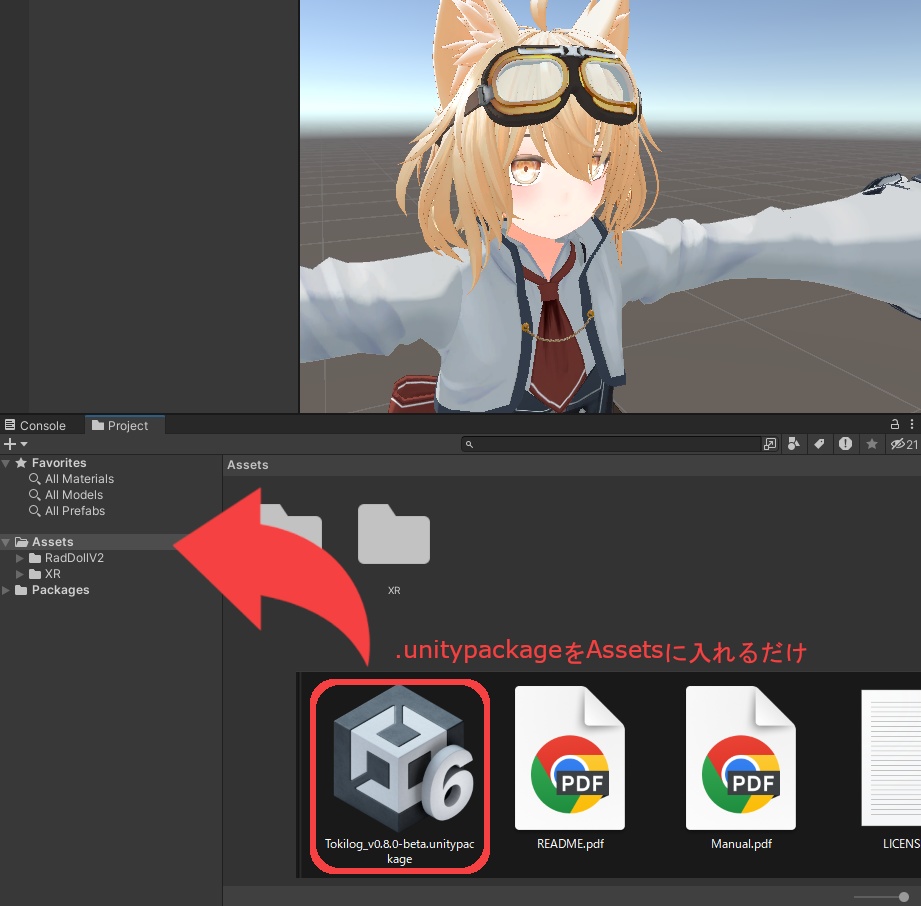Toggle the favorites star search filter
Screen dimensions: 921x906
point(871,444)
